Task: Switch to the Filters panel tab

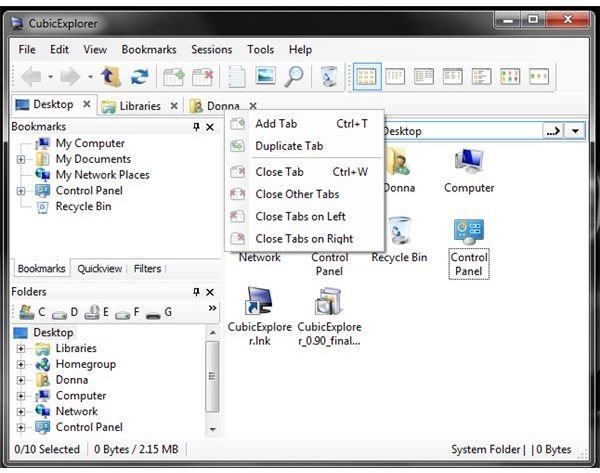Action: tap(147, 269)
